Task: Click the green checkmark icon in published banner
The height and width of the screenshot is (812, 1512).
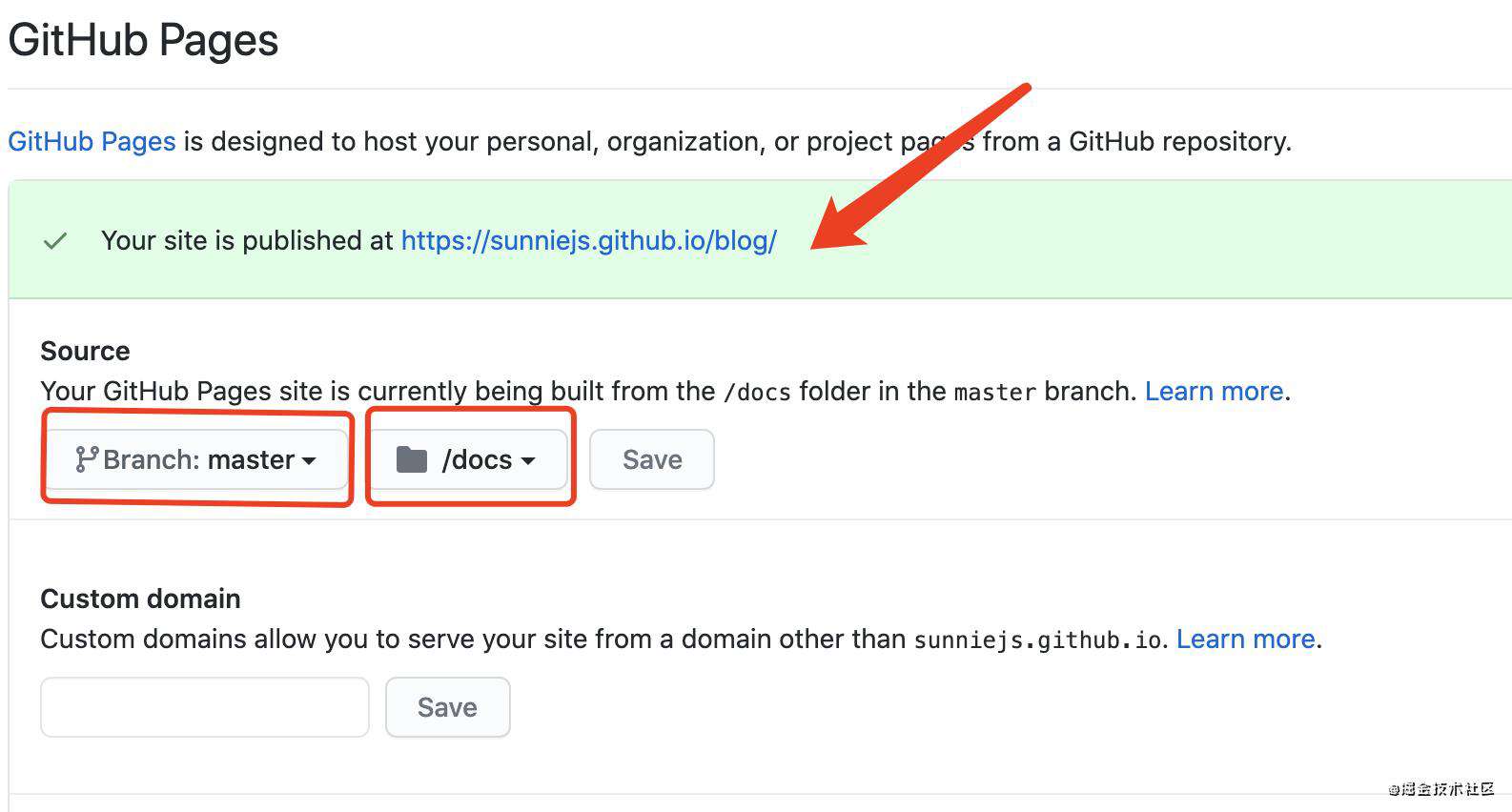Action: coord(55,241)
